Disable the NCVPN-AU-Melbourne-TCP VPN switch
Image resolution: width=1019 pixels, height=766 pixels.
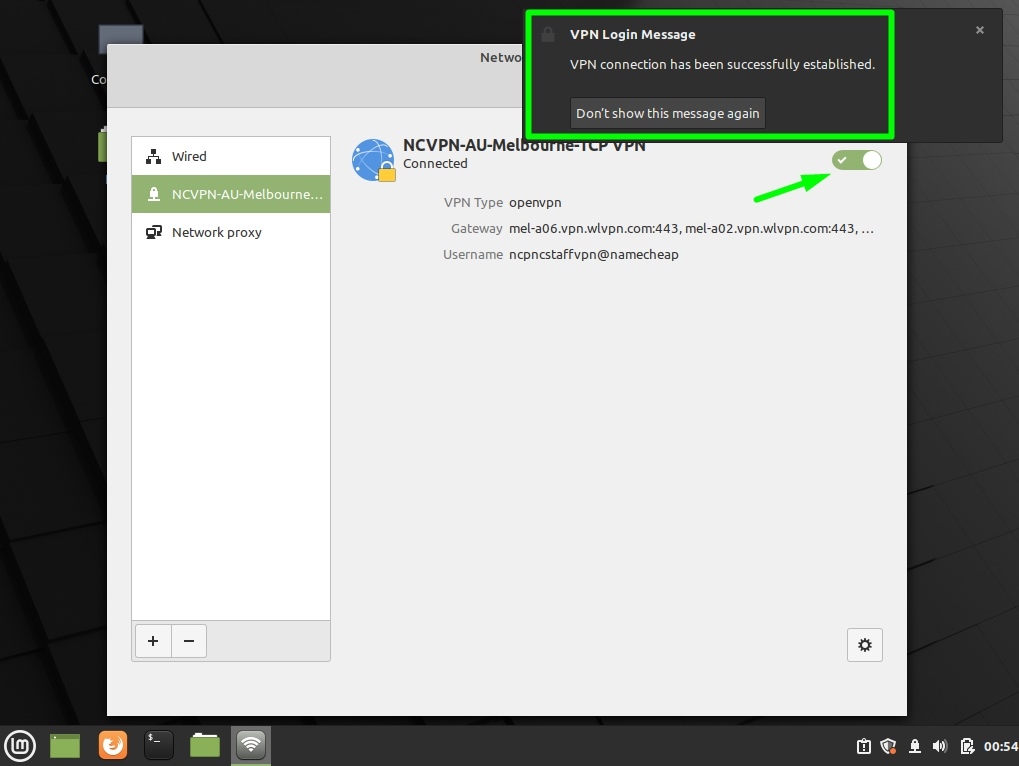856,159
